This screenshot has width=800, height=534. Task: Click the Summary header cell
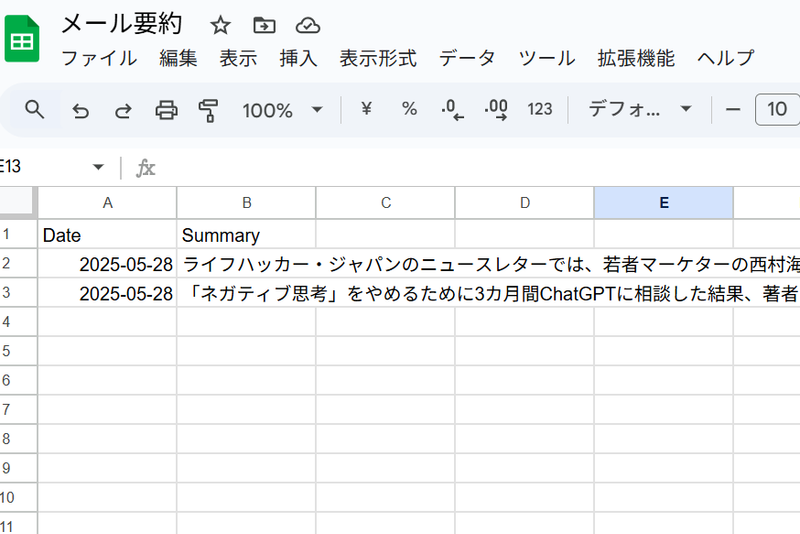[x=246, y=235]
